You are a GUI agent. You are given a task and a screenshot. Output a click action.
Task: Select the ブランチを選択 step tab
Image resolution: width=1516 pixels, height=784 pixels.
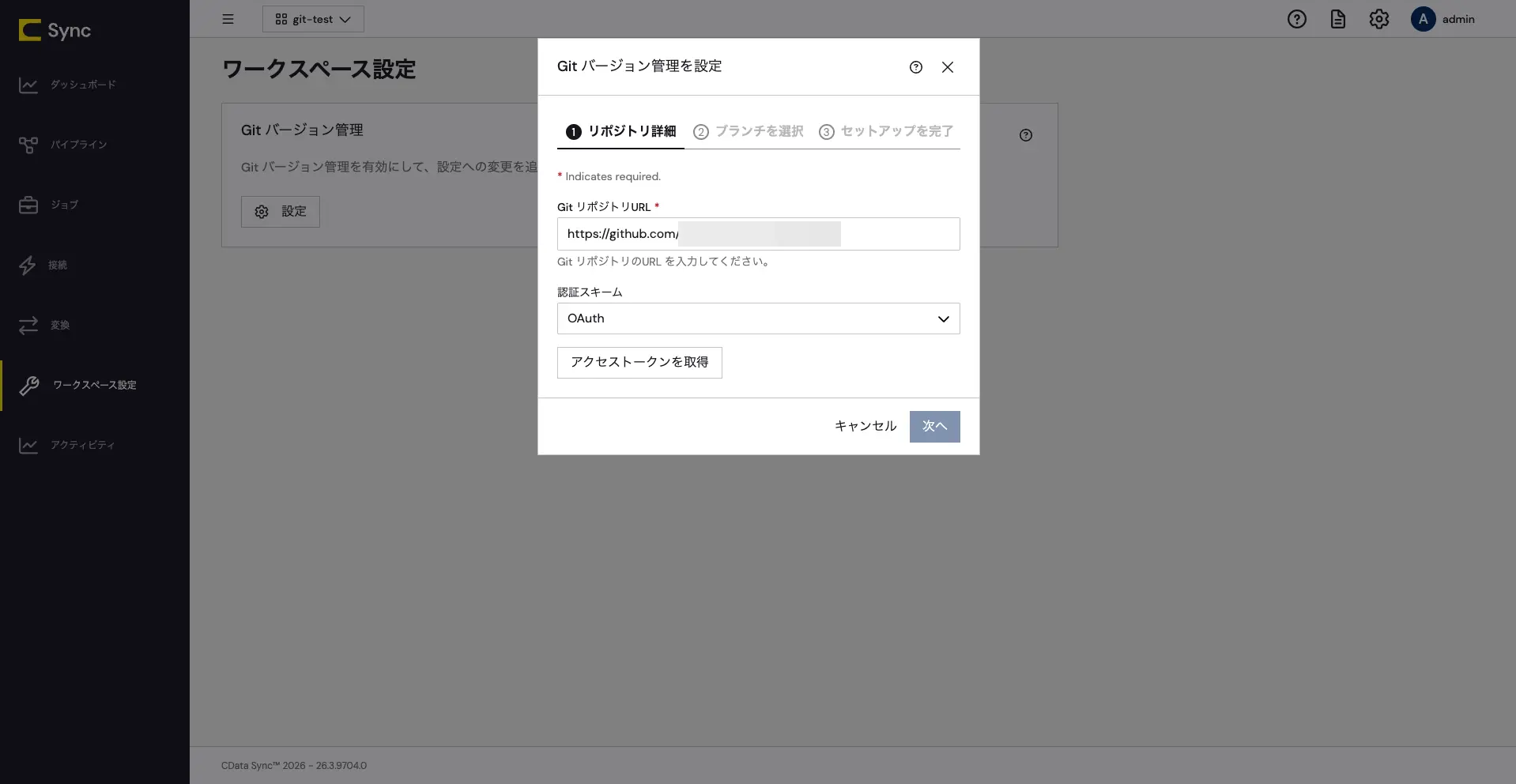pos(749,131)
